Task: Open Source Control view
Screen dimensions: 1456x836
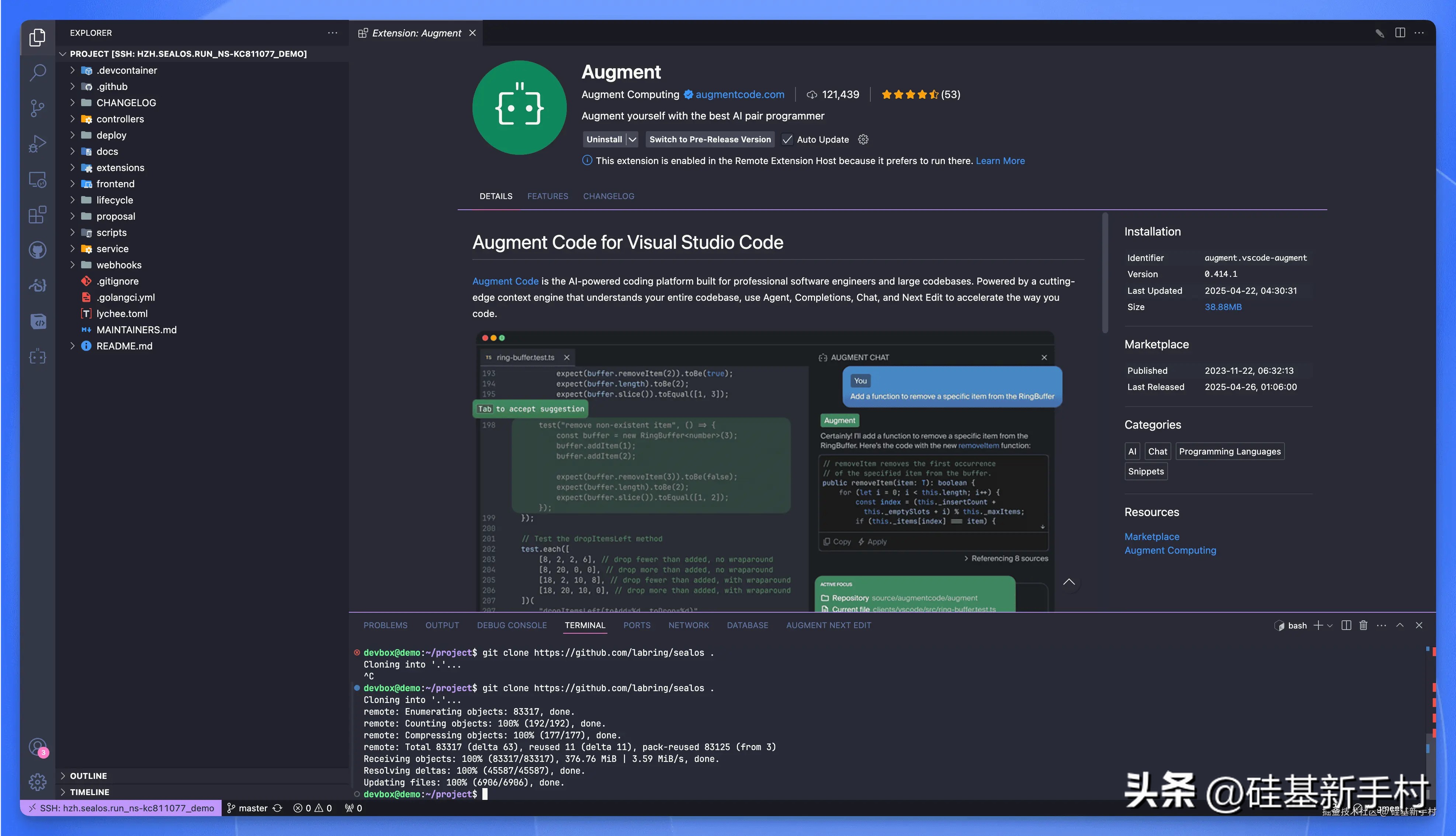Action: coord(37,108)
